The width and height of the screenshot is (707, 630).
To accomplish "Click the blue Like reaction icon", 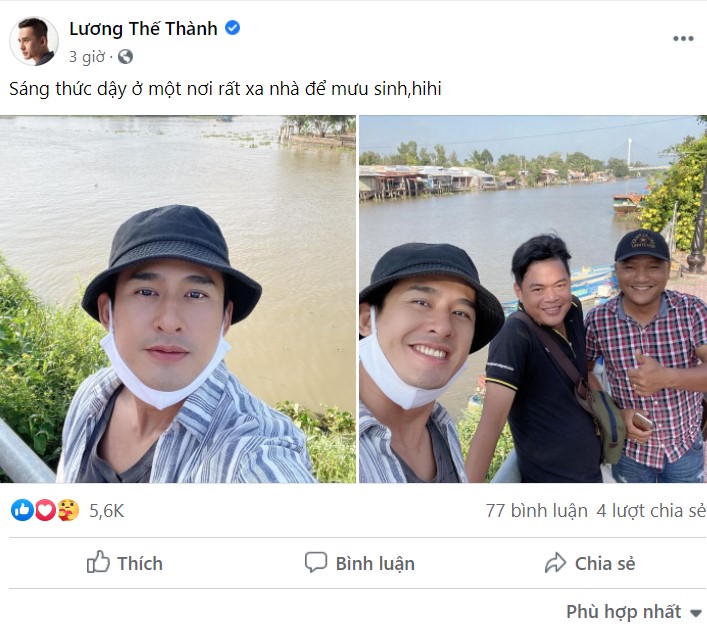I will pos(22,510).
